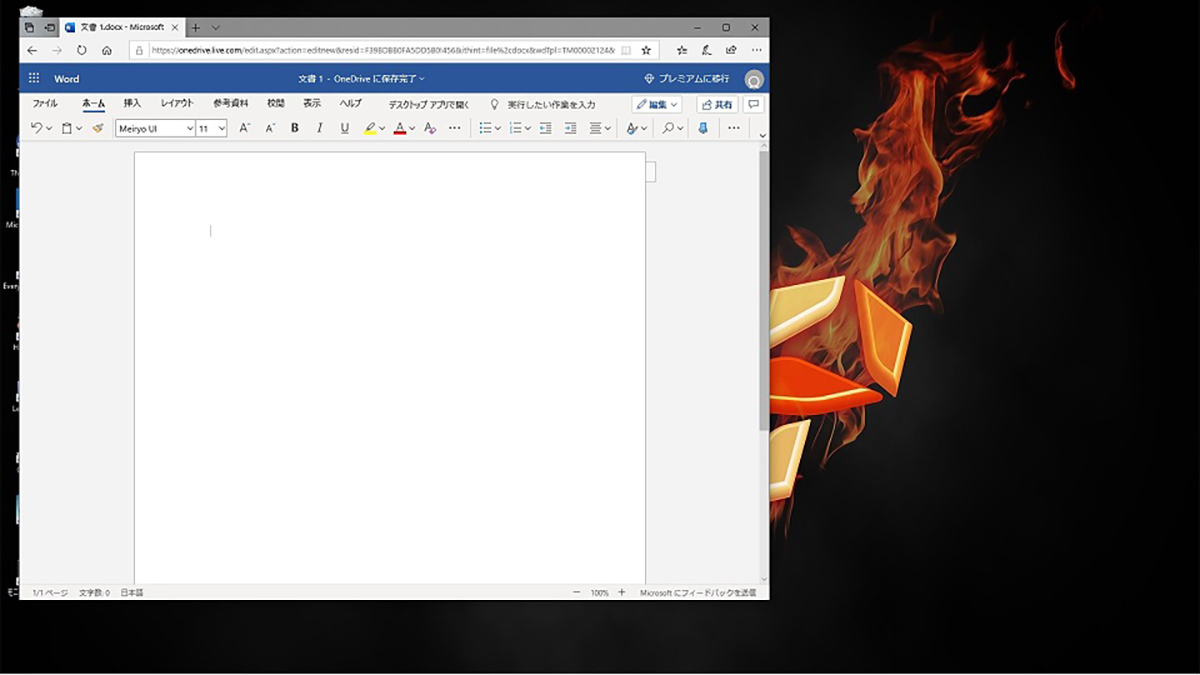Click the paragraph alignment icon
The height and width of the screenshot is (675, 1200).
click(x=595, y=128)
